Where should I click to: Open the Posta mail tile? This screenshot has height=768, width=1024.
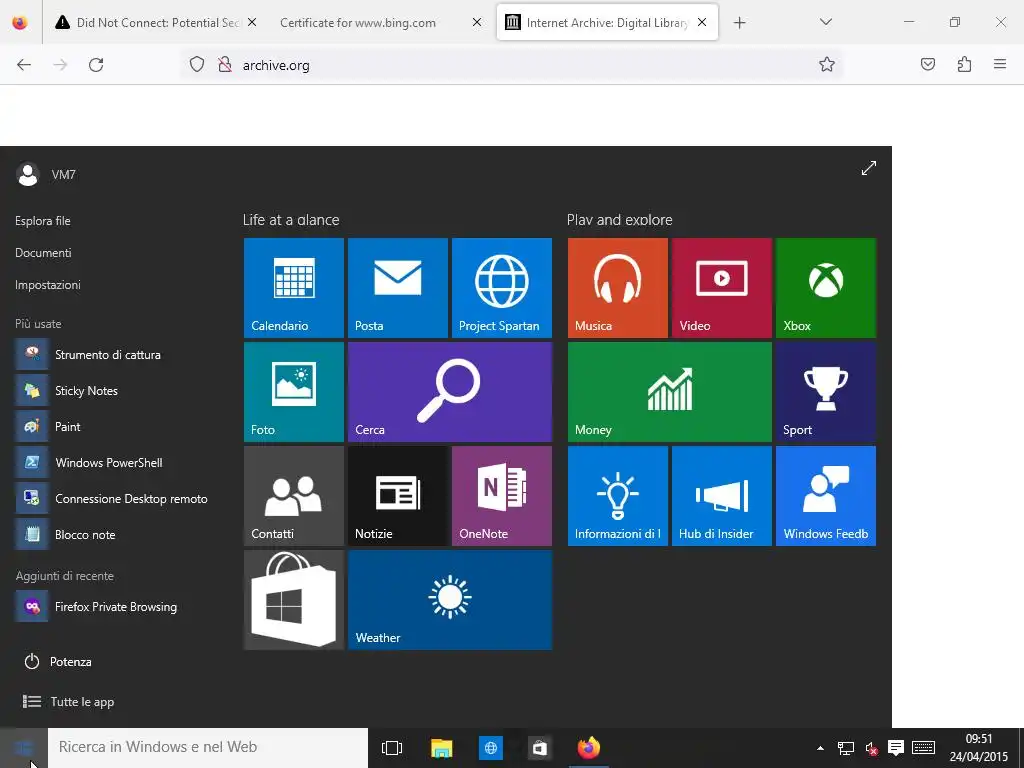(x=397, y=287)
